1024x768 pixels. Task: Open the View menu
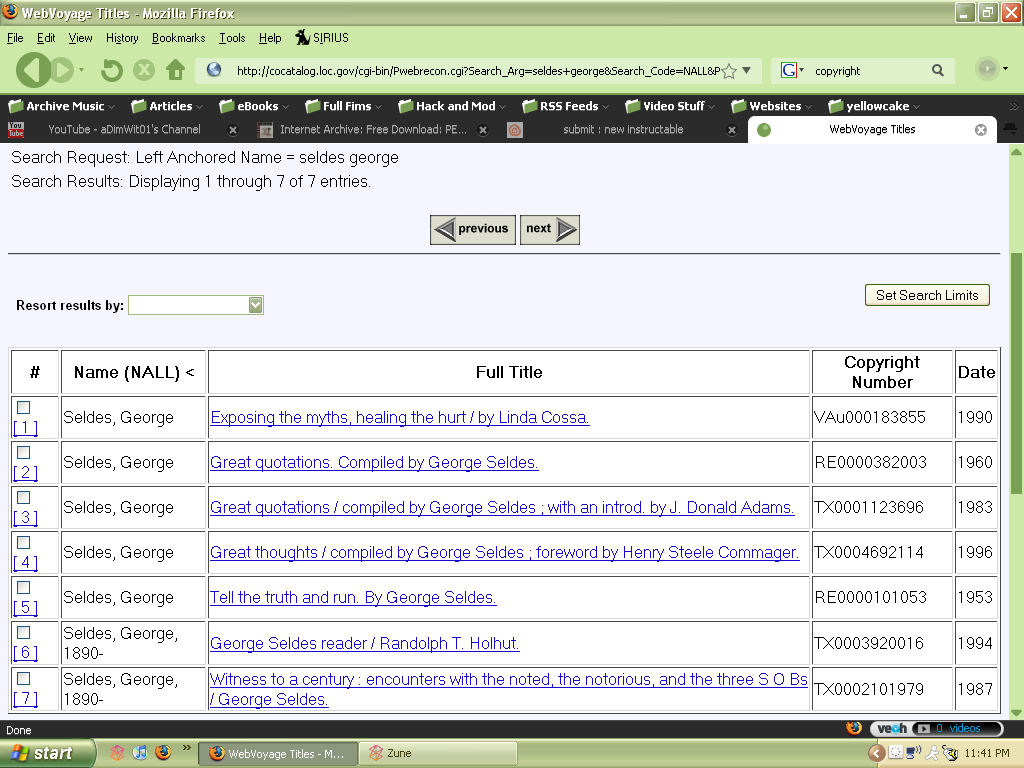tap(80, 38)
